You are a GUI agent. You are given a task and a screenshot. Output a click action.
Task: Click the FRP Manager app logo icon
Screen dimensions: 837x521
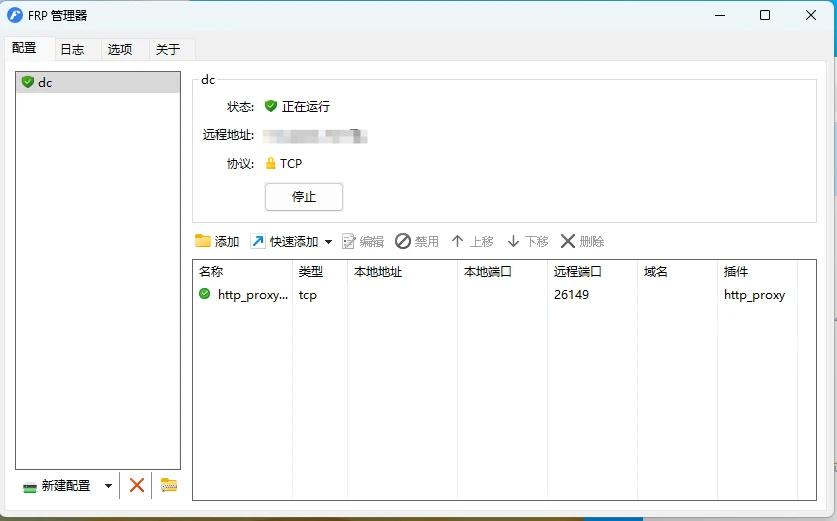pos(15,15)
